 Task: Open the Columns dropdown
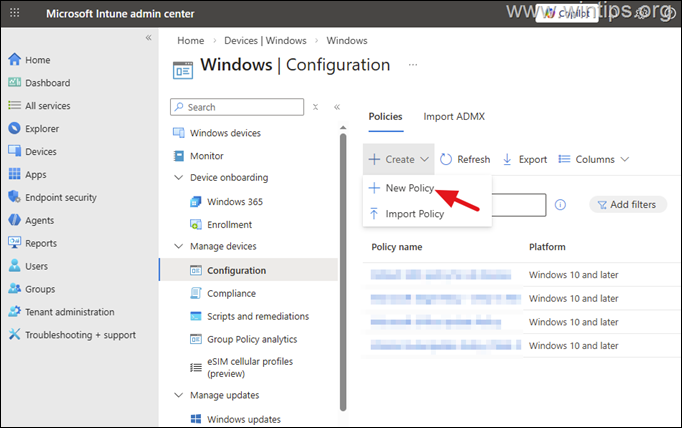click(x=594, y=159)
